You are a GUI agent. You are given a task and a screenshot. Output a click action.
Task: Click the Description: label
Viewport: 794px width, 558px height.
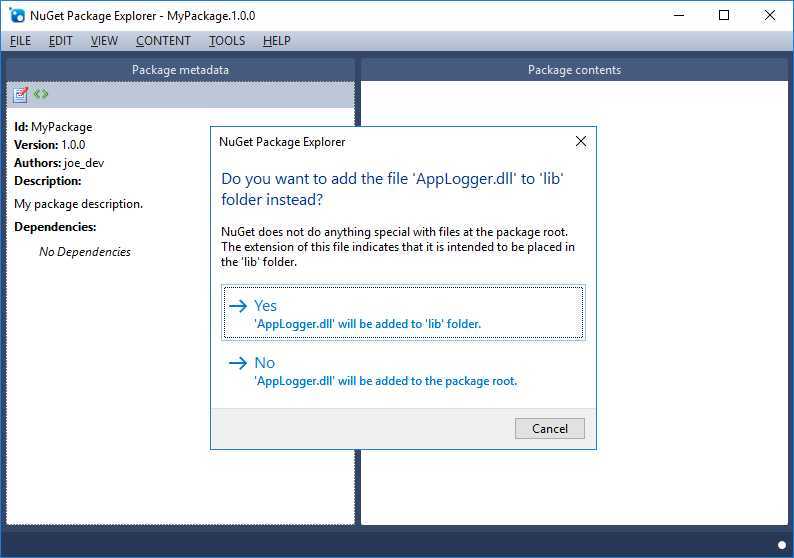48,181
